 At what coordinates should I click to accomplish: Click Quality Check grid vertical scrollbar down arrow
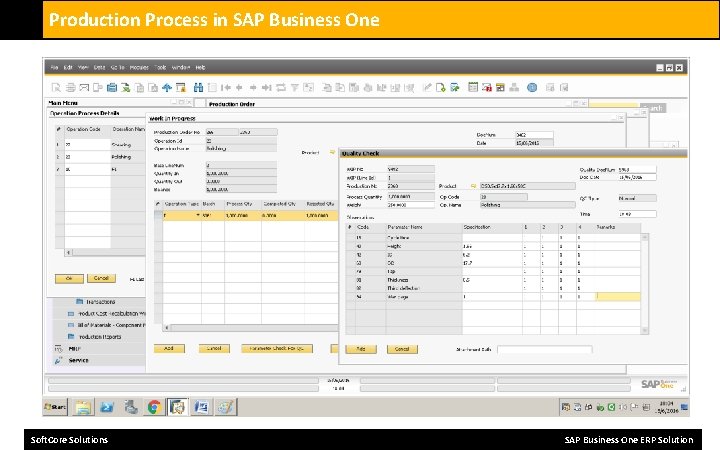coord(645,330)
